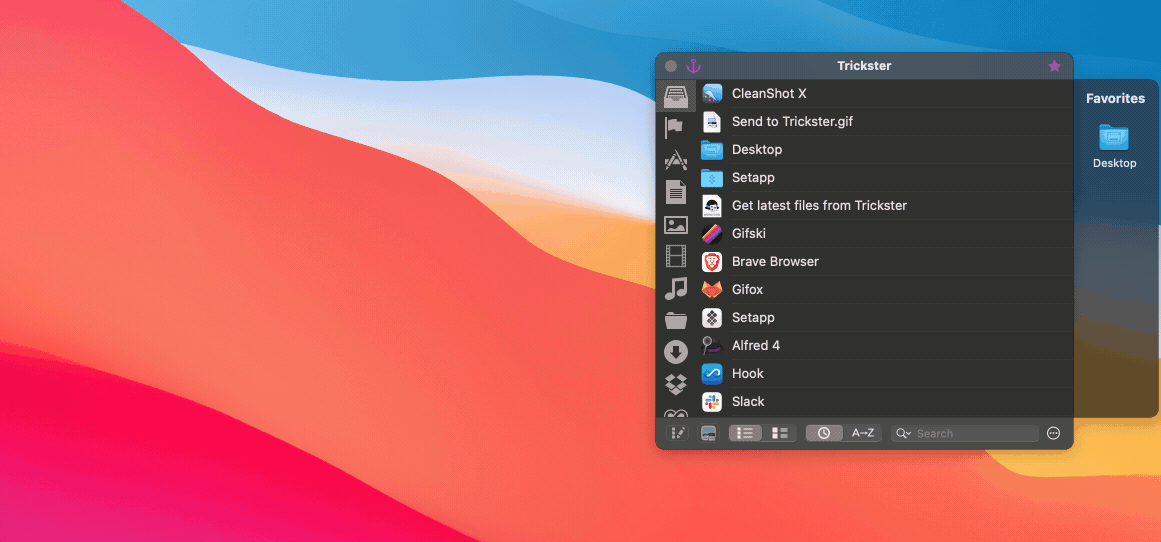Select Hook in the list
1161x542 pixels.
tap(885, 373)
